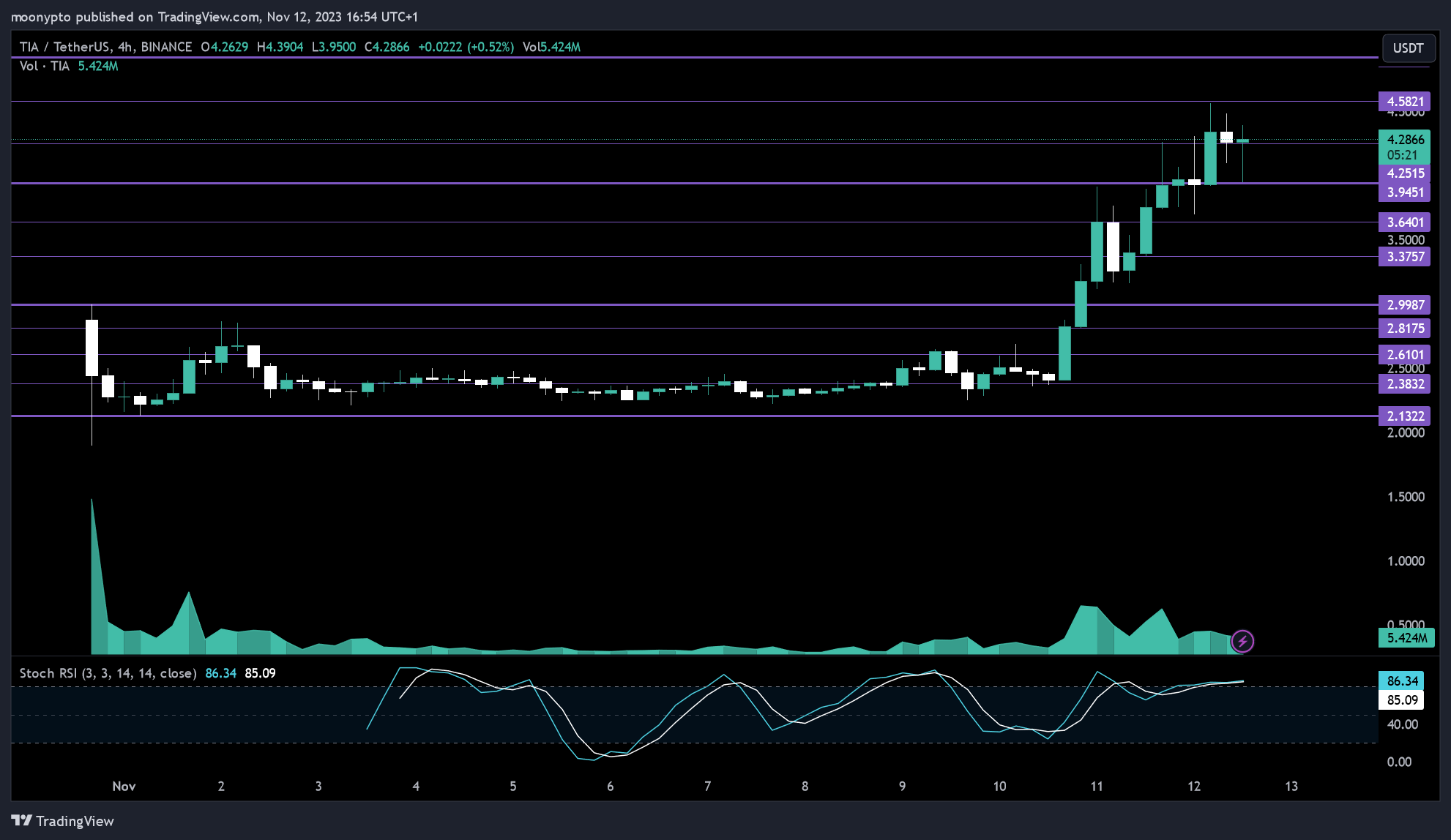Click the date 10 on time axis
Image resolution: width=1451 pixels, height=840 pixels.
point(999,787)
